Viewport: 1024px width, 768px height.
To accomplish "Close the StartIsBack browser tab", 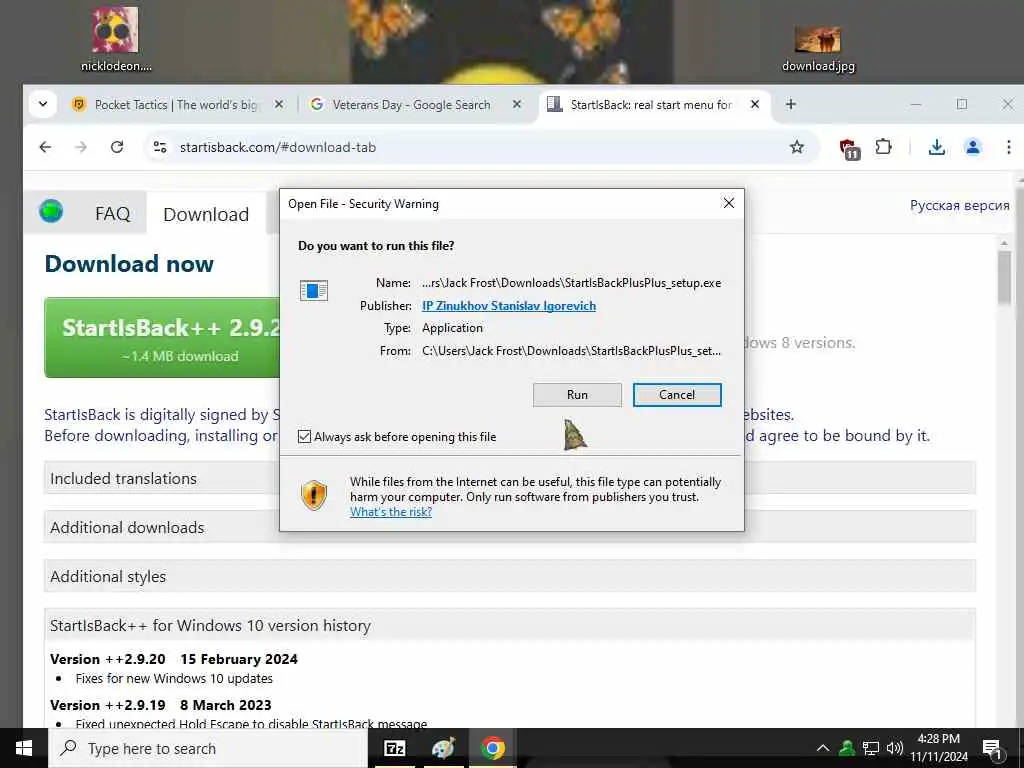I will pyautogui.click(x=755, y=104).
